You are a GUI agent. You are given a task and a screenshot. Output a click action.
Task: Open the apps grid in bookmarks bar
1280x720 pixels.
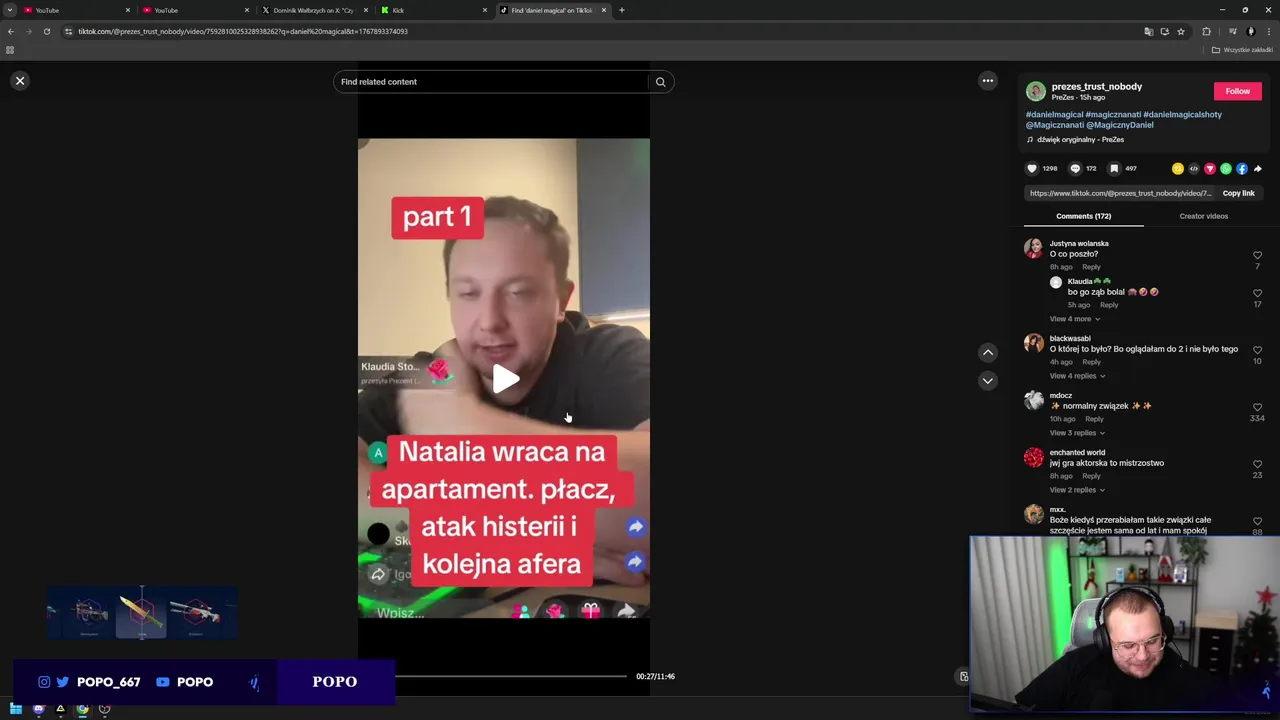tap(10, 50)
